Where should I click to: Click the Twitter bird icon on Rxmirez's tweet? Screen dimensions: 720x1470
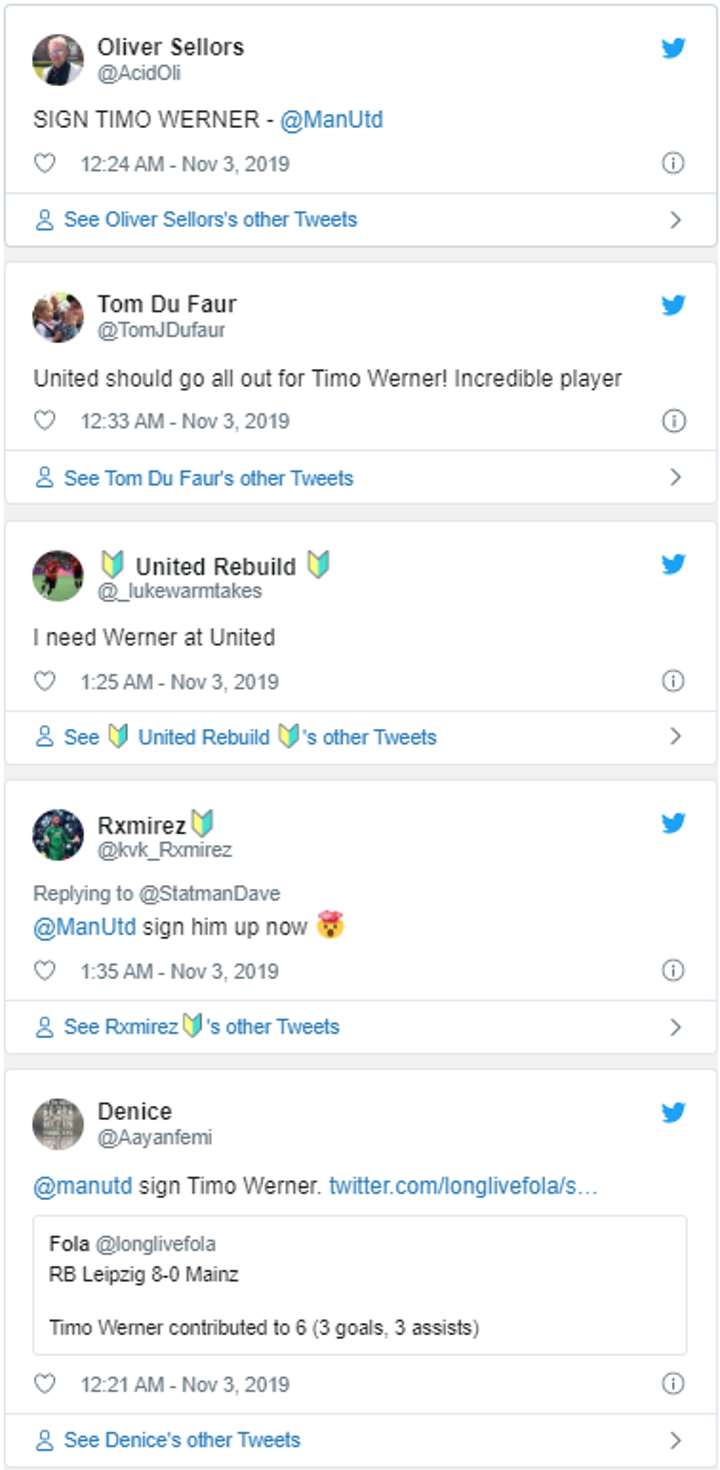(x=673, y=823)
